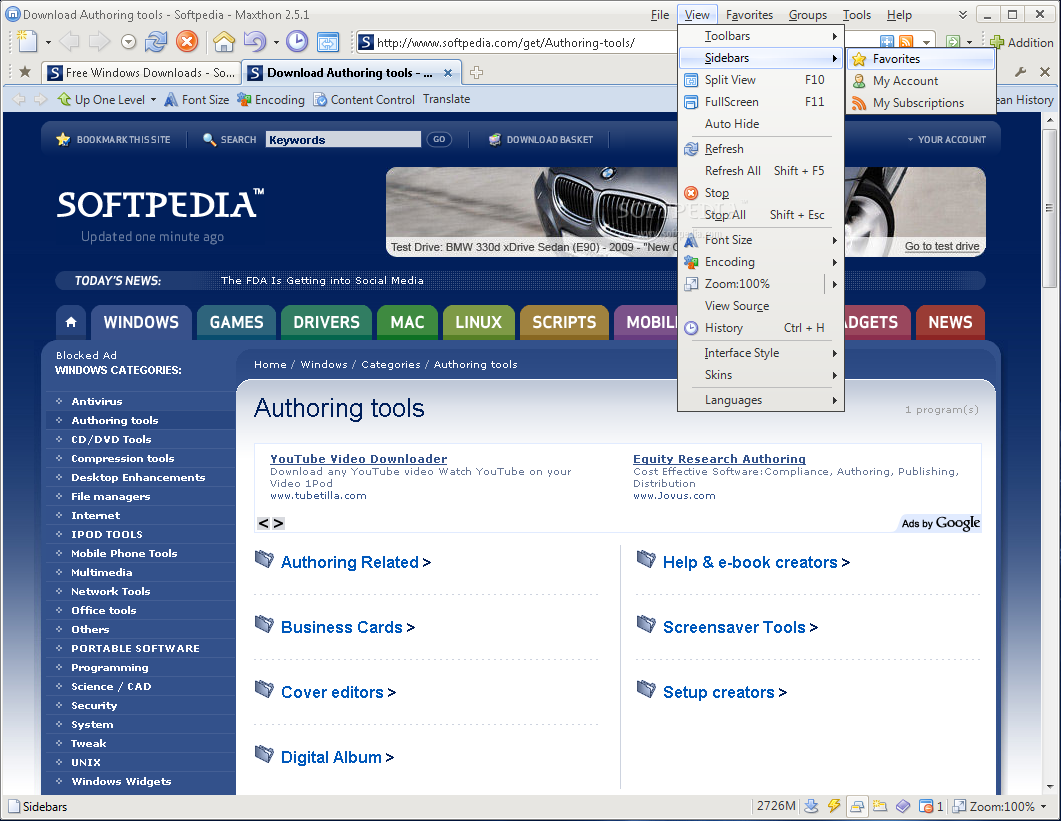Image resolution: width=1061 pixels, height=821 pixels.
Task: Add a new tab with plus icon
Action: tap(476, 72)
